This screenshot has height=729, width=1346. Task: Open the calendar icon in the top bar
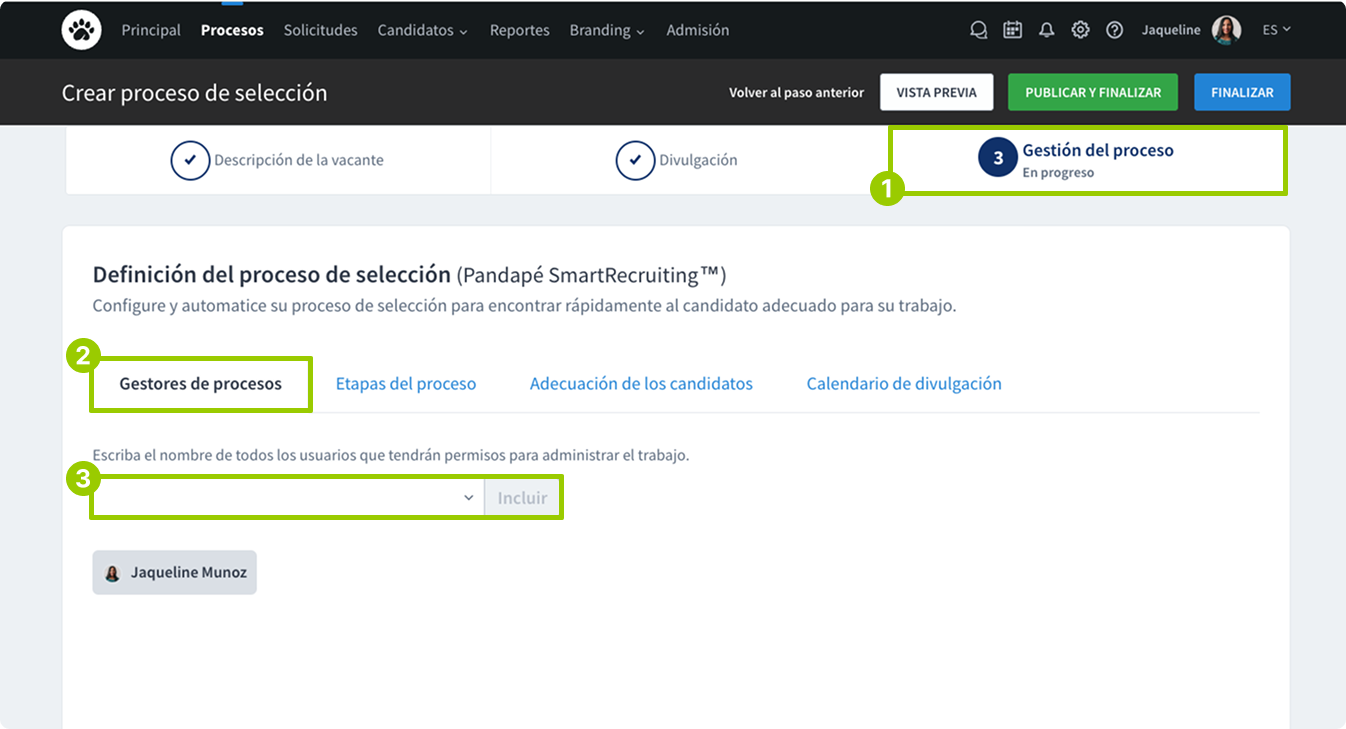(x=1012, y=29)
